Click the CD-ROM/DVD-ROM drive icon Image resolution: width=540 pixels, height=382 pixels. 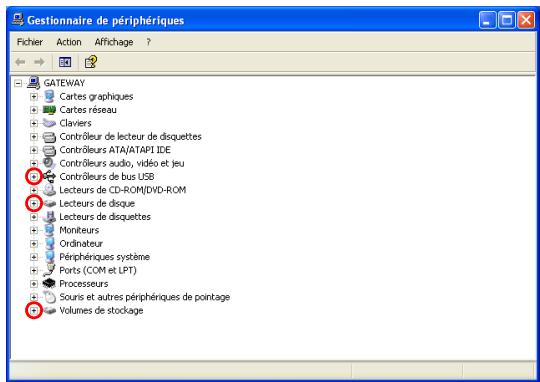point(49,190)
